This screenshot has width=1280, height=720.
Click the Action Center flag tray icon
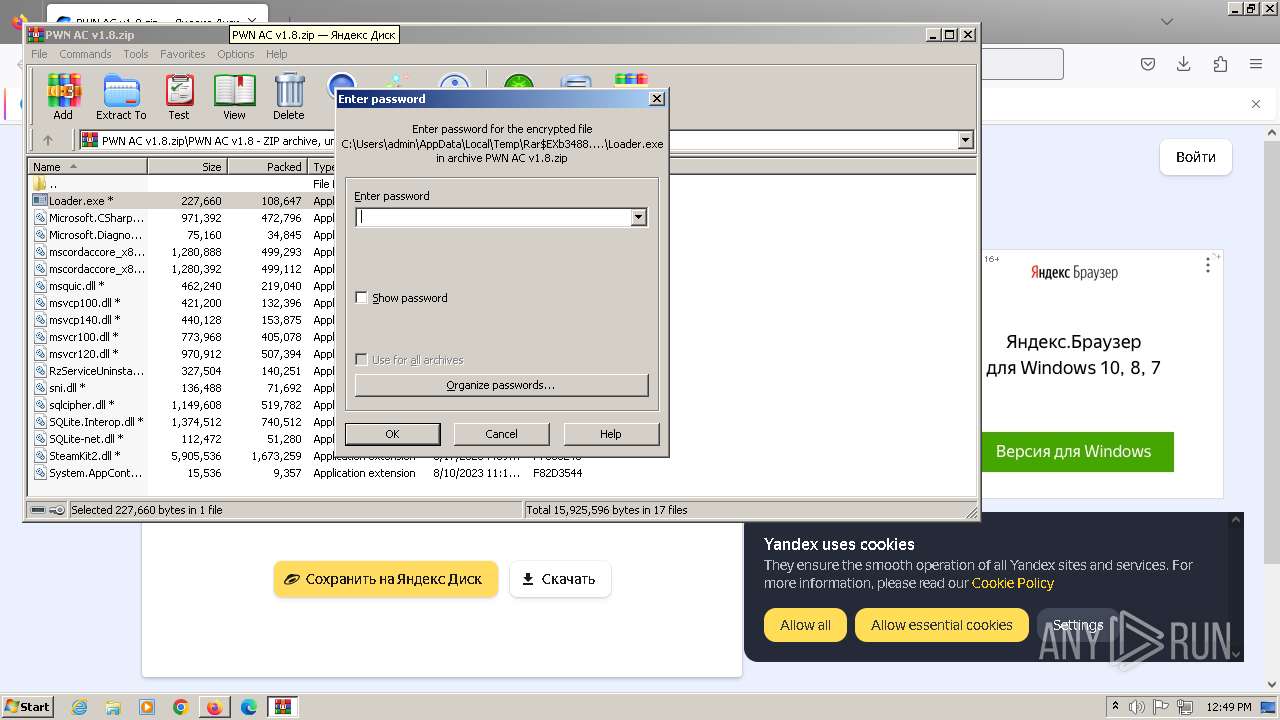pyautogui.click(x=1162, y=707)
